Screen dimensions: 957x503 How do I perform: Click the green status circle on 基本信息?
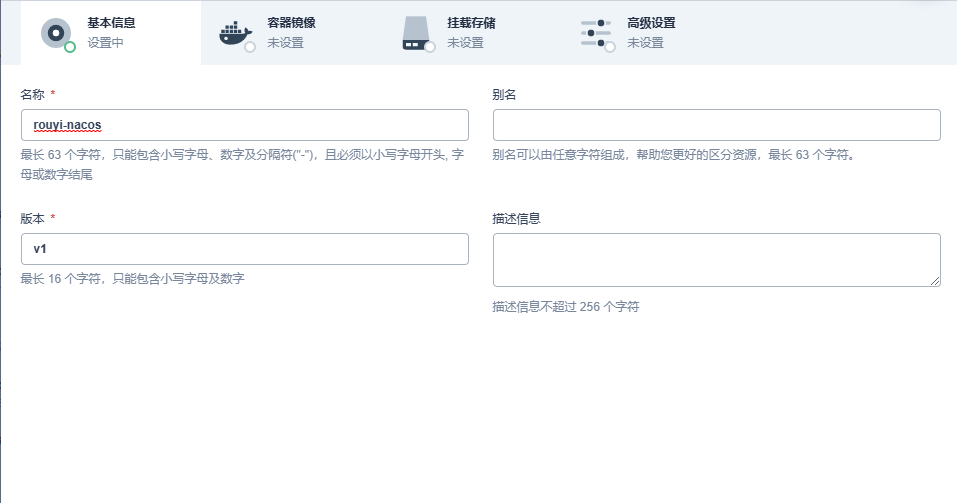point(70,46)
